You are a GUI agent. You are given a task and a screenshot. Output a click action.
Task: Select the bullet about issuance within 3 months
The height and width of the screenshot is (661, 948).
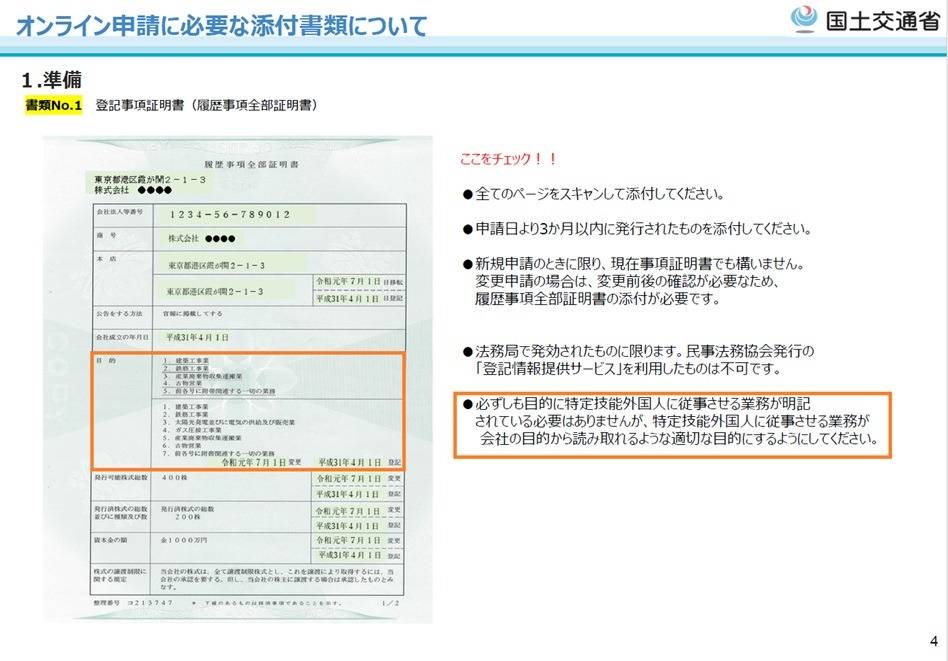(635, 228)
